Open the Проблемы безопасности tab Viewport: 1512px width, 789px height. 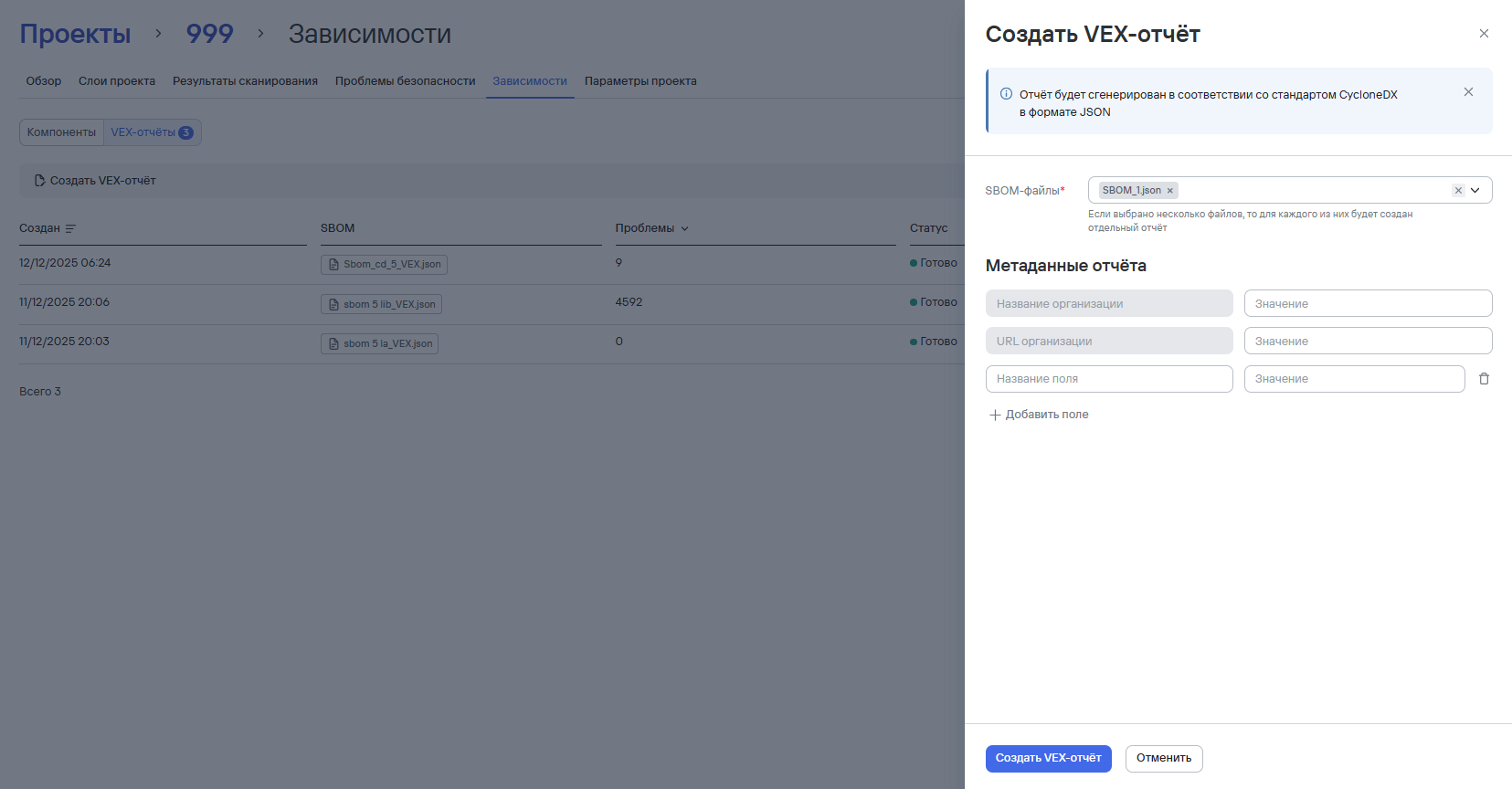(x=405, y=81)
